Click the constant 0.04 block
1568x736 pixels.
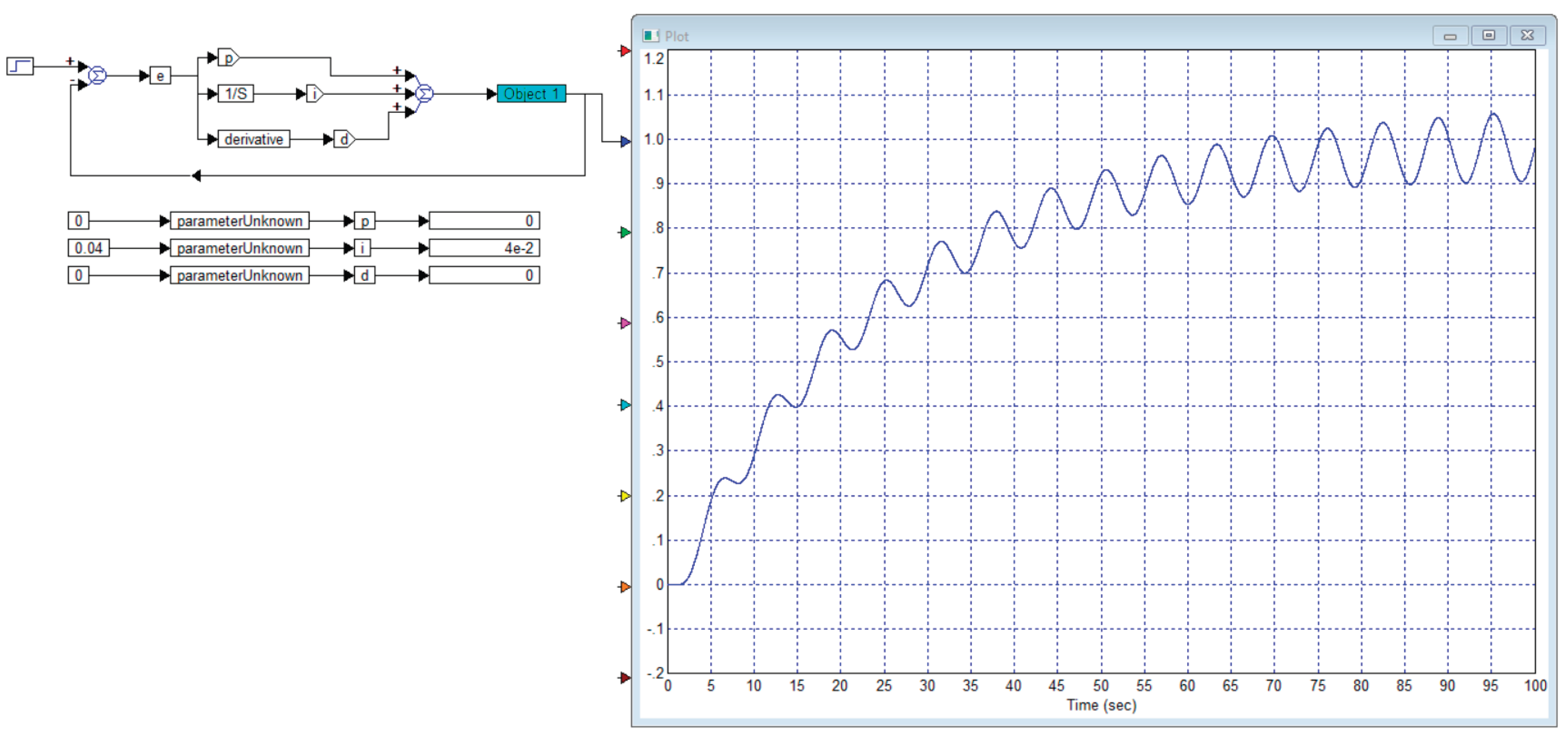click(89, 248)
